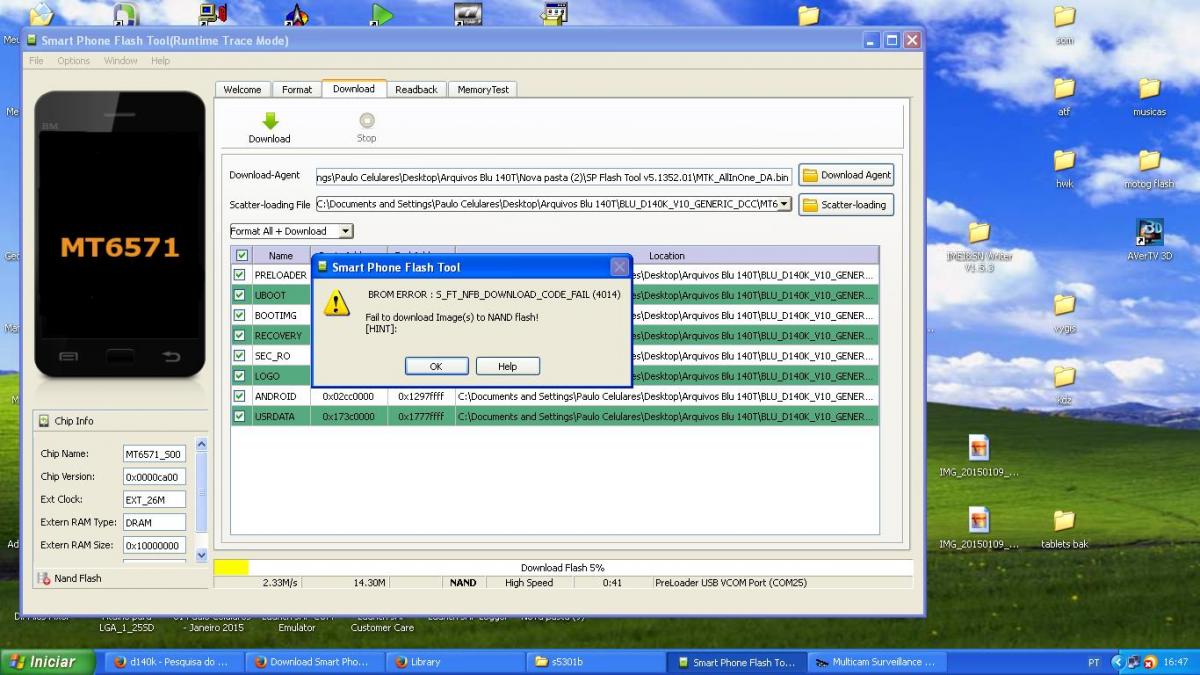1200x675 pixels.
Task: Switch to the Format tab
Action: (x=297, y=90)
